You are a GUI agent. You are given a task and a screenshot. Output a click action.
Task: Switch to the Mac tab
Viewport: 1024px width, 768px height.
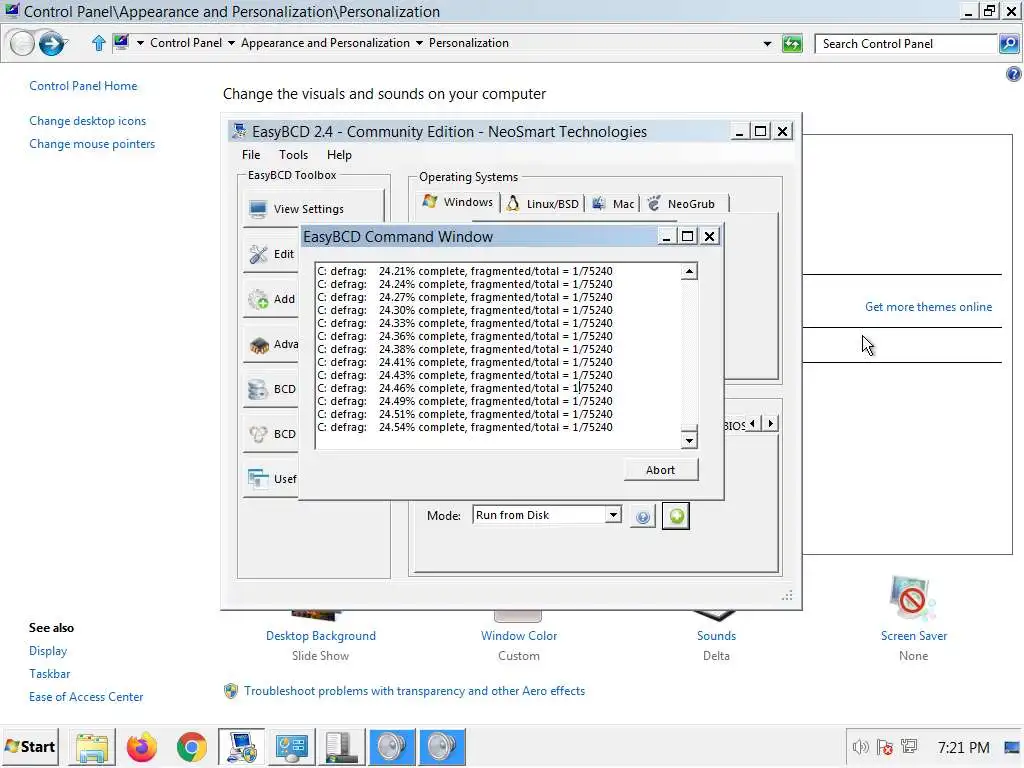(613, 204)
